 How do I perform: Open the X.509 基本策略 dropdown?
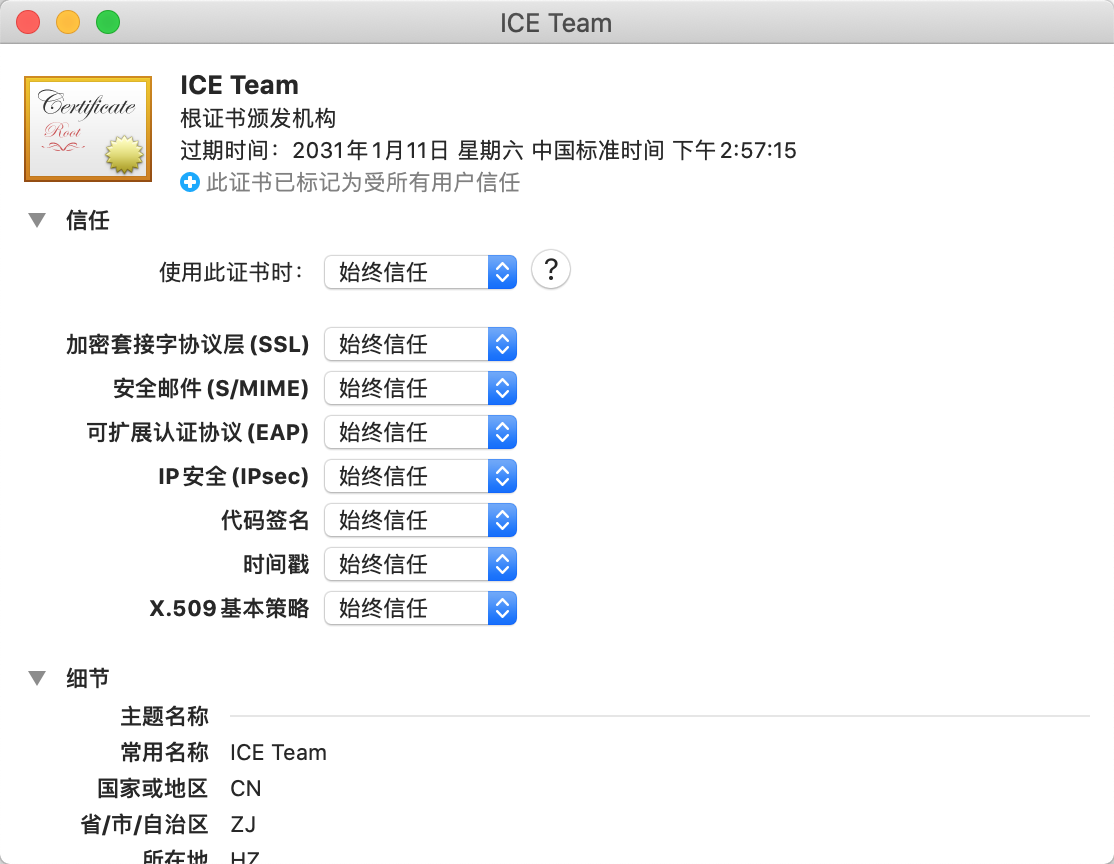(410, 608)
